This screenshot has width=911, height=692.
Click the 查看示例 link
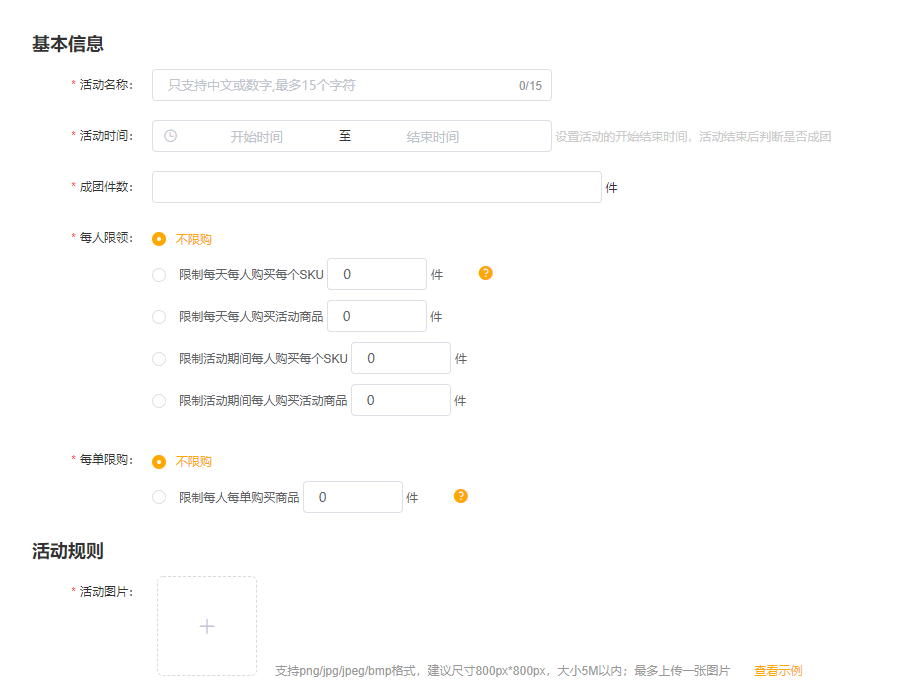coord(777,671)
